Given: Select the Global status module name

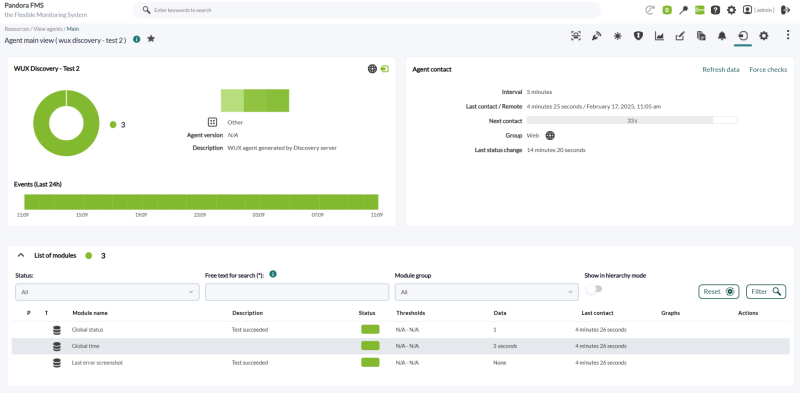Looking at the screenshot, I should [x=87, y=330].
